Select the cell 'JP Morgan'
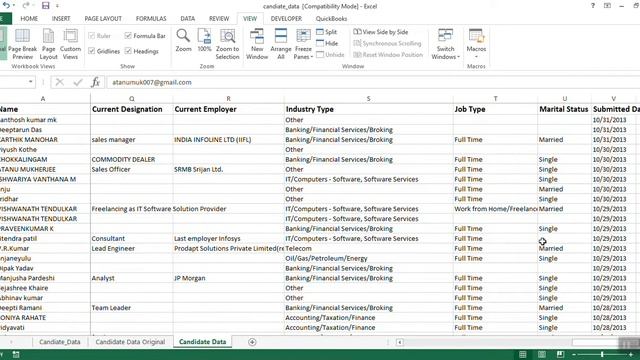 [228, 278]
